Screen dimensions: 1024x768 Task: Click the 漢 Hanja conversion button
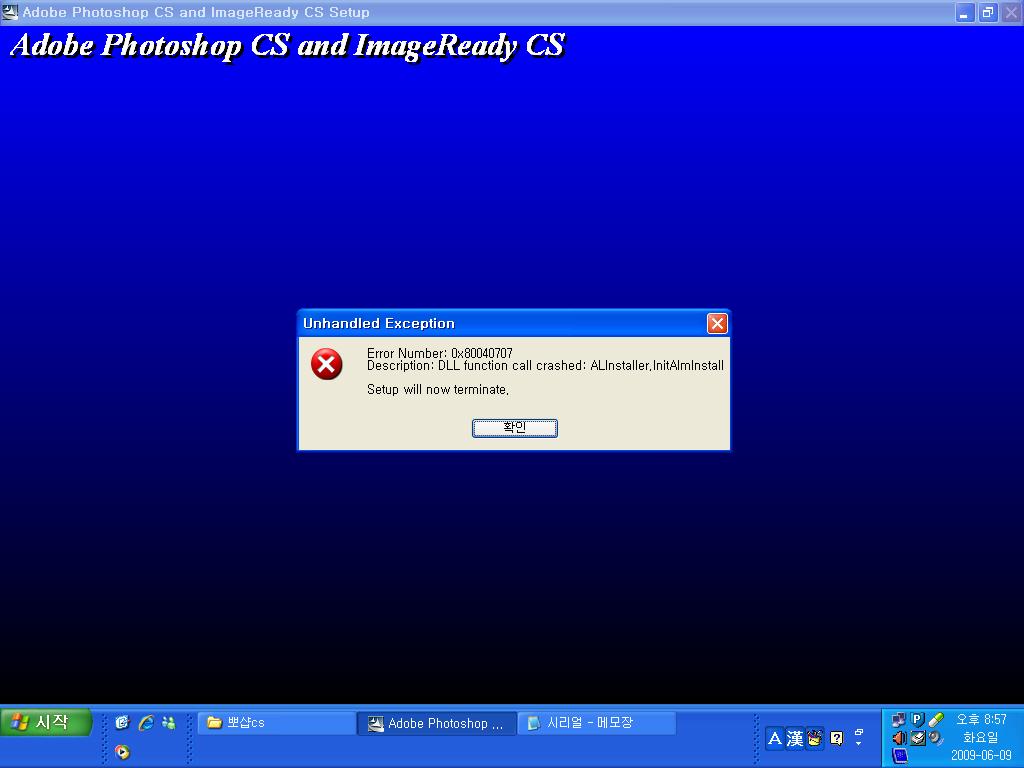pyautogui.click(x=795, y=739)
